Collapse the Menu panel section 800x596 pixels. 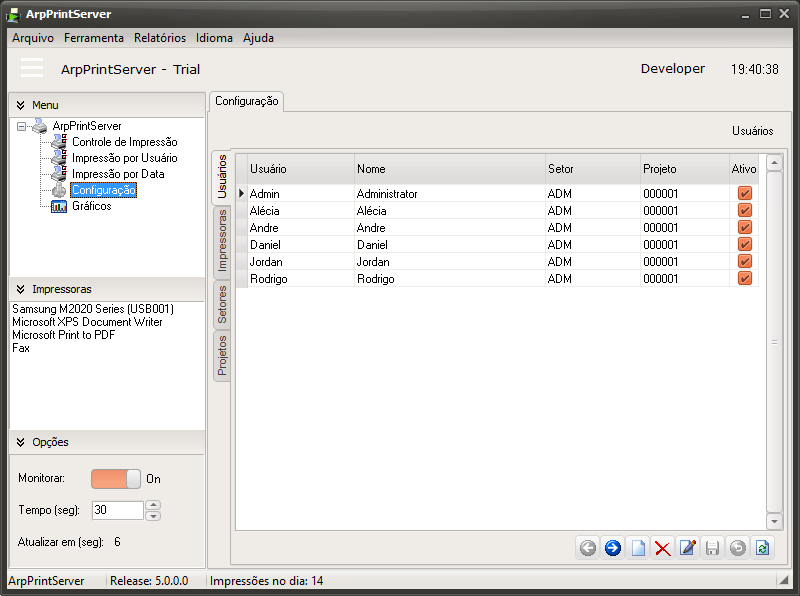point(20,105)
